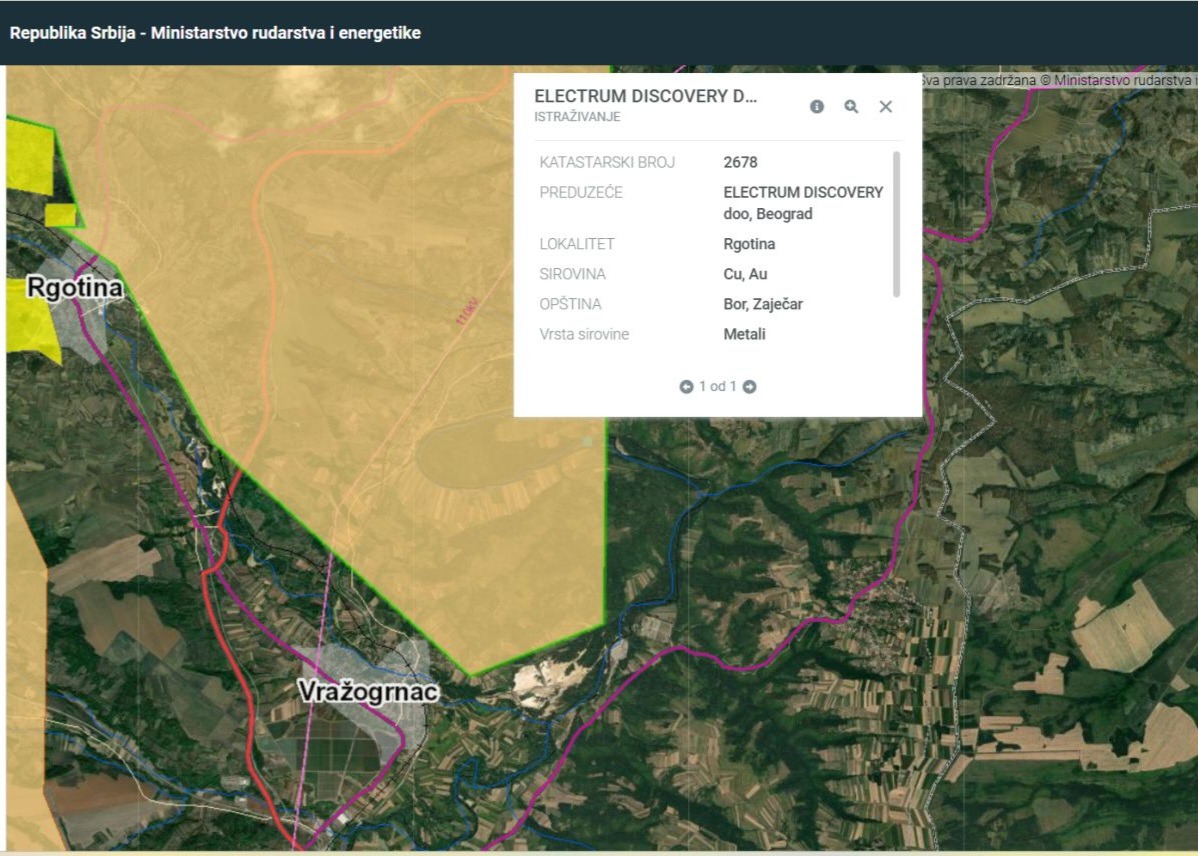Screen dimensions: 1198x856
Task: Click the Rgotina map label
Action: tap(75, 287)
